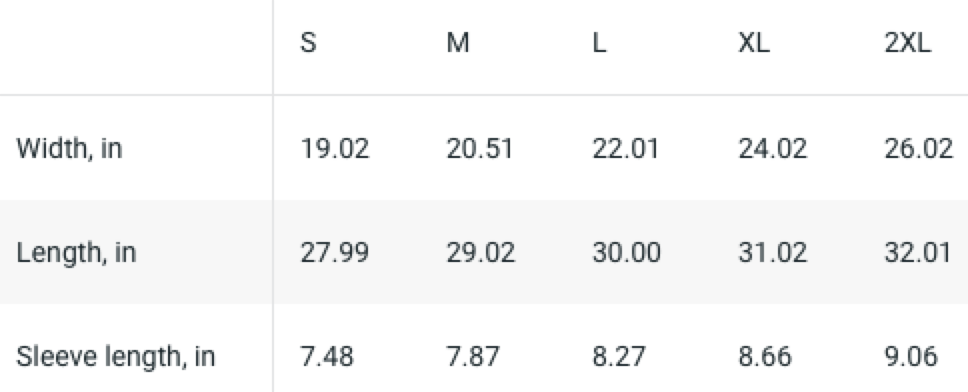The image size is (968, 392).
Task: Select width value 19.02 for size S
Action: point(335,149)
